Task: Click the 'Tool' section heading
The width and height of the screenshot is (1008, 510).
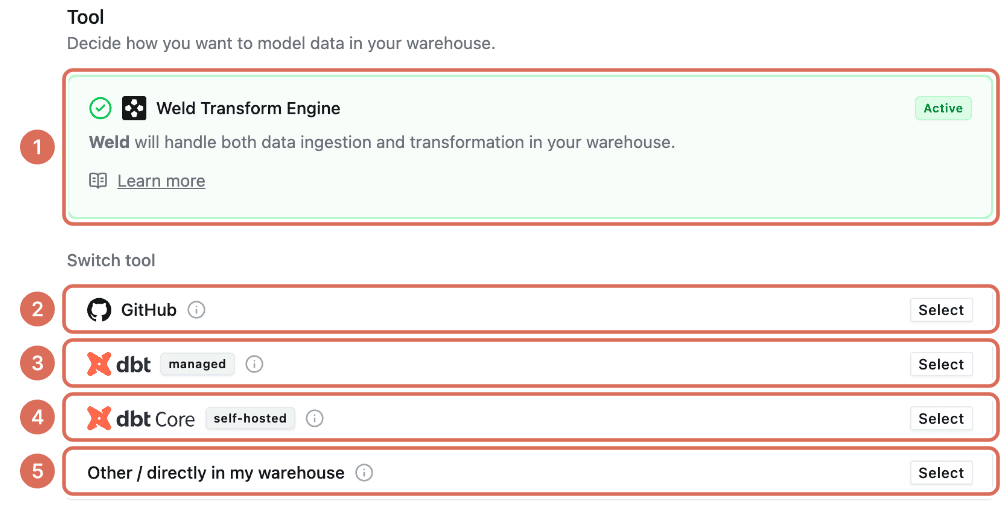Action: (86, 17)
